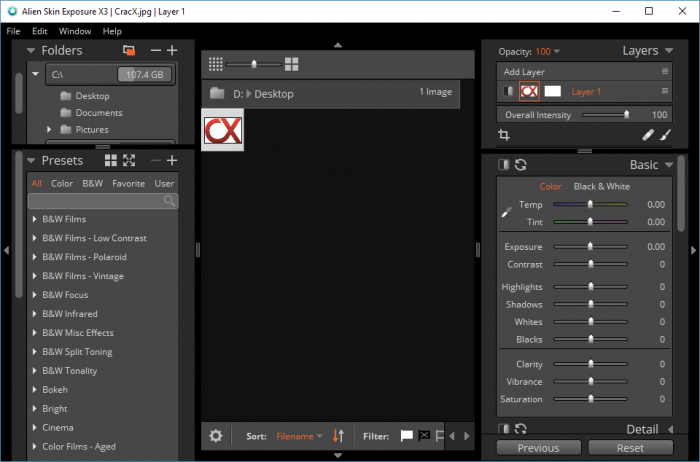The image size is (700, 462).
Task: Open the Opacity dropdown
Action: click(x=557, y=51)
